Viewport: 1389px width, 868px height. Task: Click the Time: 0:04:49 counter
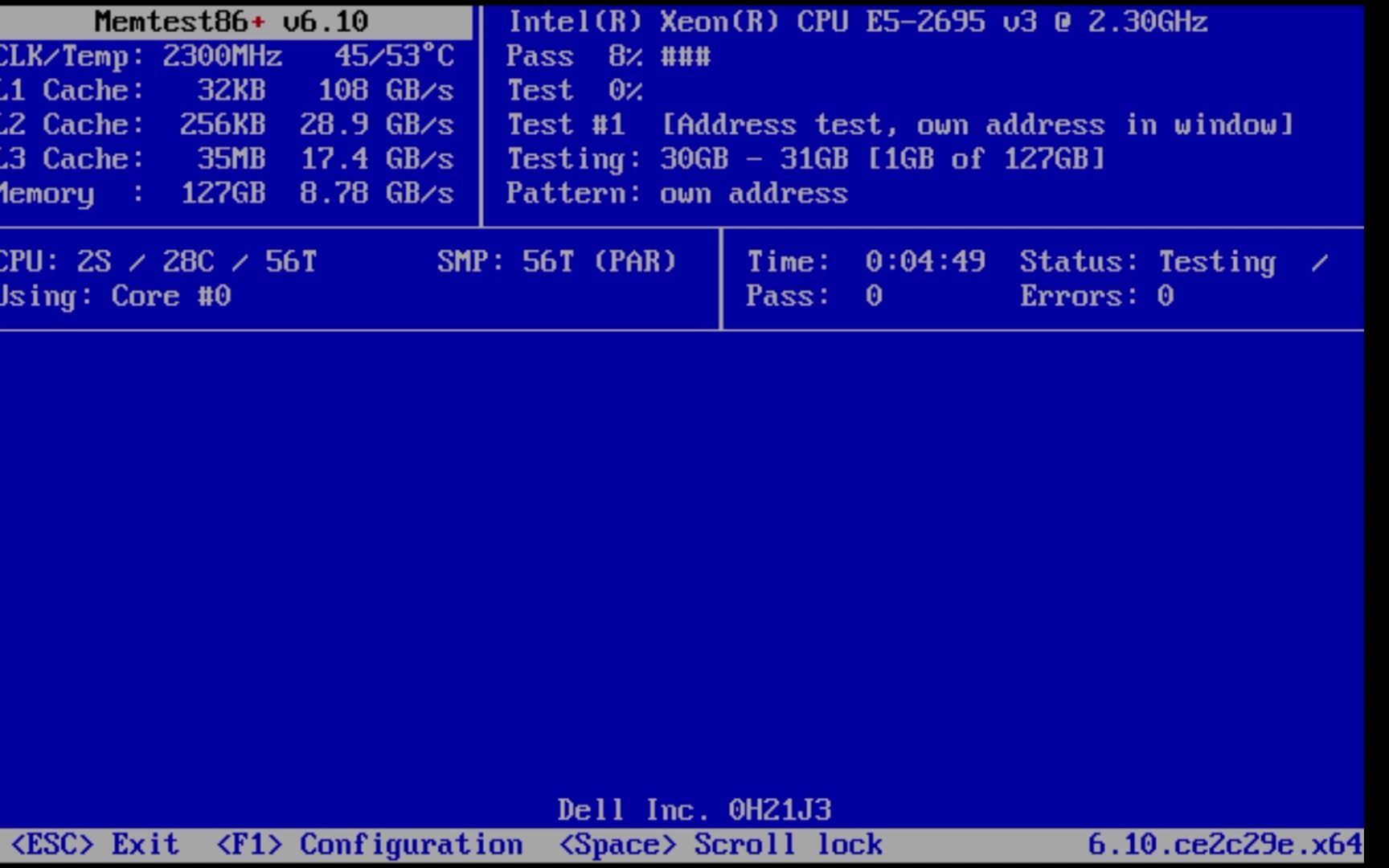tap(866, 262)
